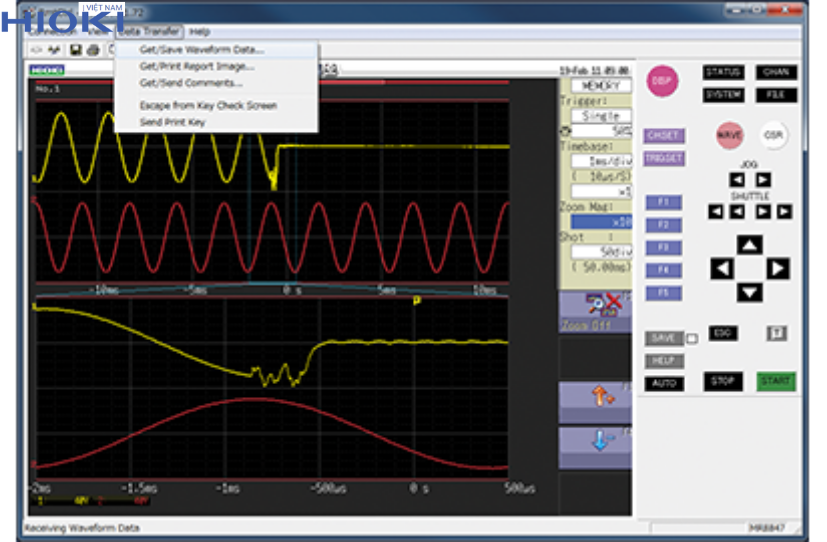This screenshot has width=827, height=542.
Task: Click the printer icon in toolbar
Action: tap(93, 50)
